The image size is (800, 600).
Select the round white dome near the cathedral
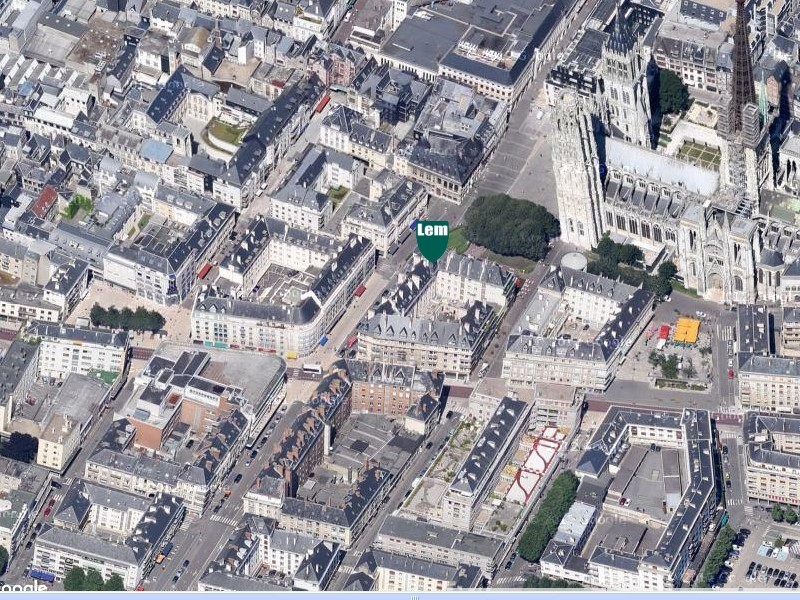tap(574, 261)
